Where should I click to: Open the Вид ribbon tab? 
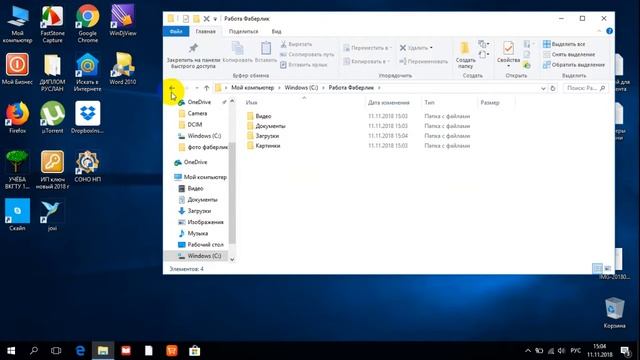[276, 31]
